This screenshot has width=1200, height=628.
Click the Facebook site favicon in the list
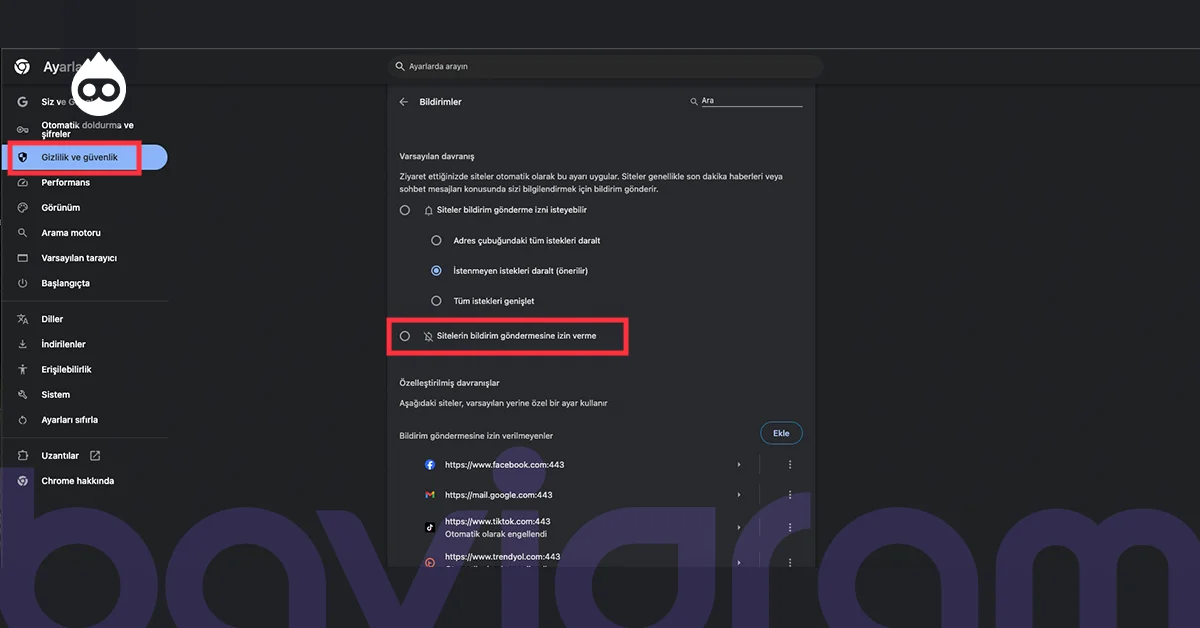(430, 464)
